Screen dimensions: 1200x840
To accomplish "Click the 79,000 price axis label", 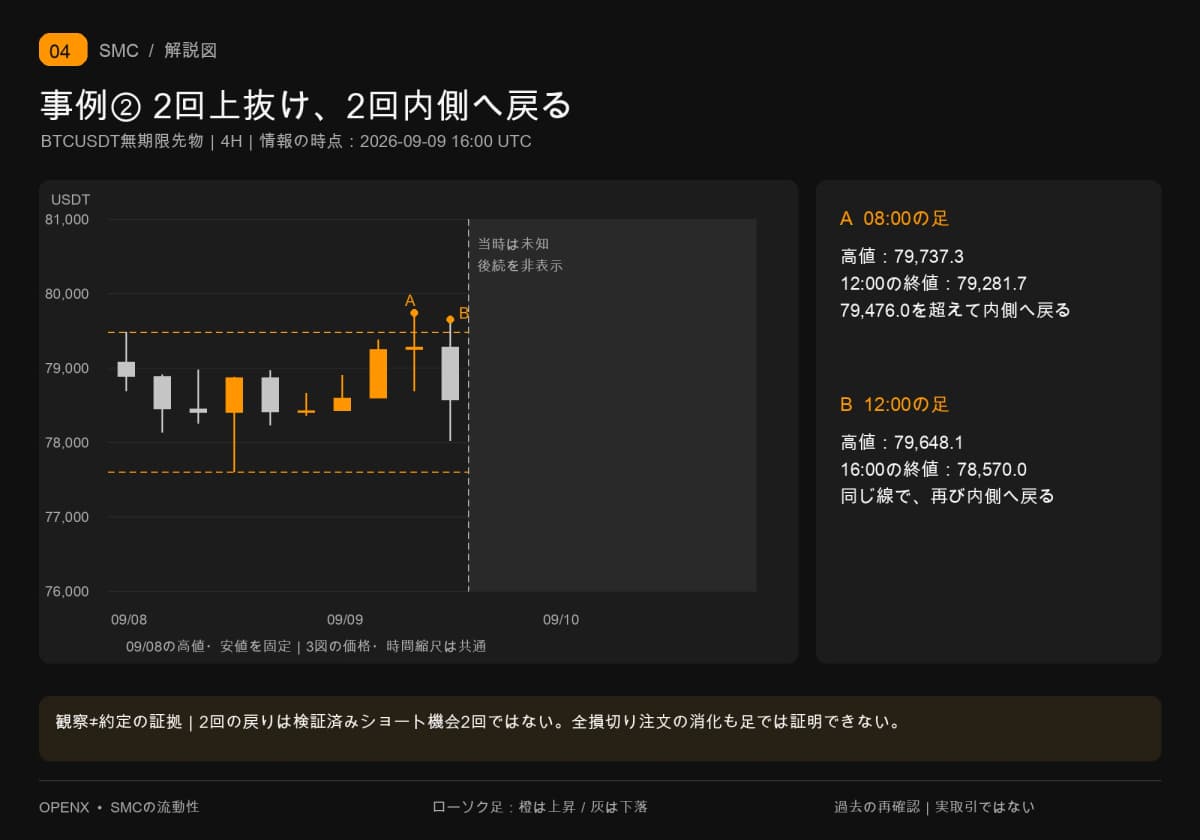I will point(68,368).
